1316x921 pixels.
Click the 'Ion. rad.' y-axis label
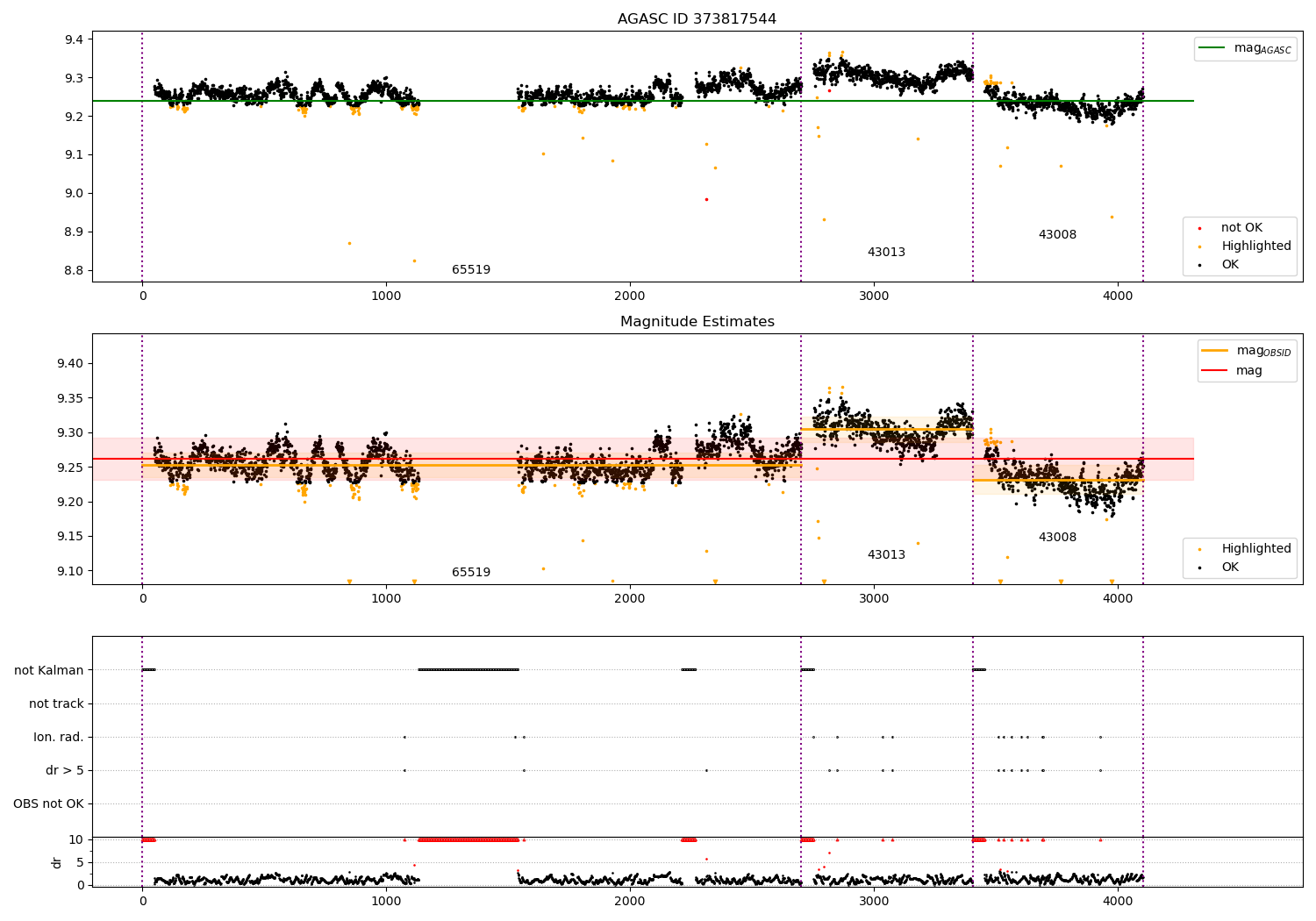click(x=59, y=738)
